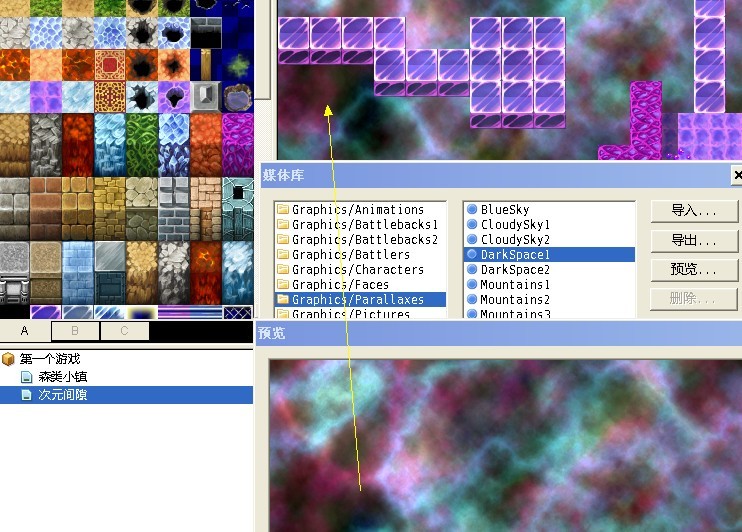Select the Mountains3 parallax file
The image size is (742, 532).
[549, 313]
